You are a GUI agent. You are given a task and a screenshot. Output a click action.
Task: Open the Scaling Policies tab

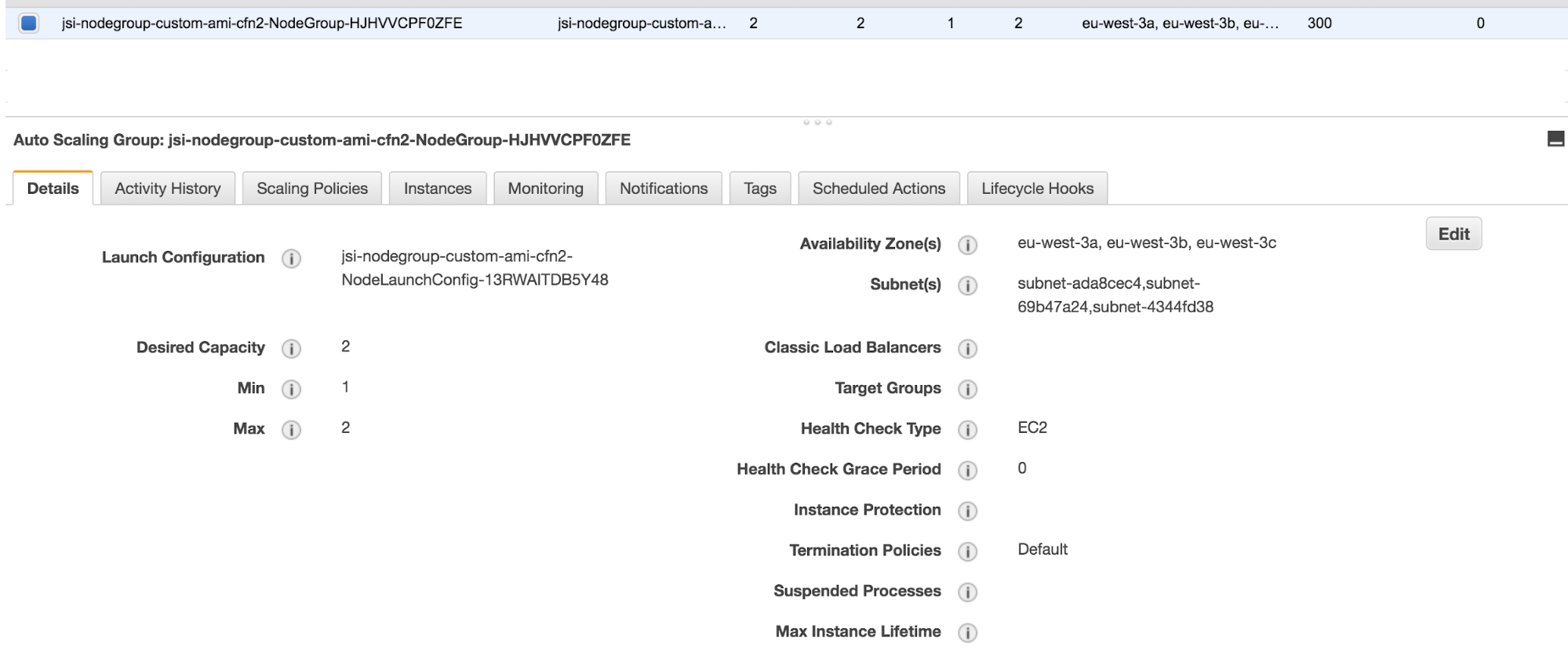click(312, 189)
